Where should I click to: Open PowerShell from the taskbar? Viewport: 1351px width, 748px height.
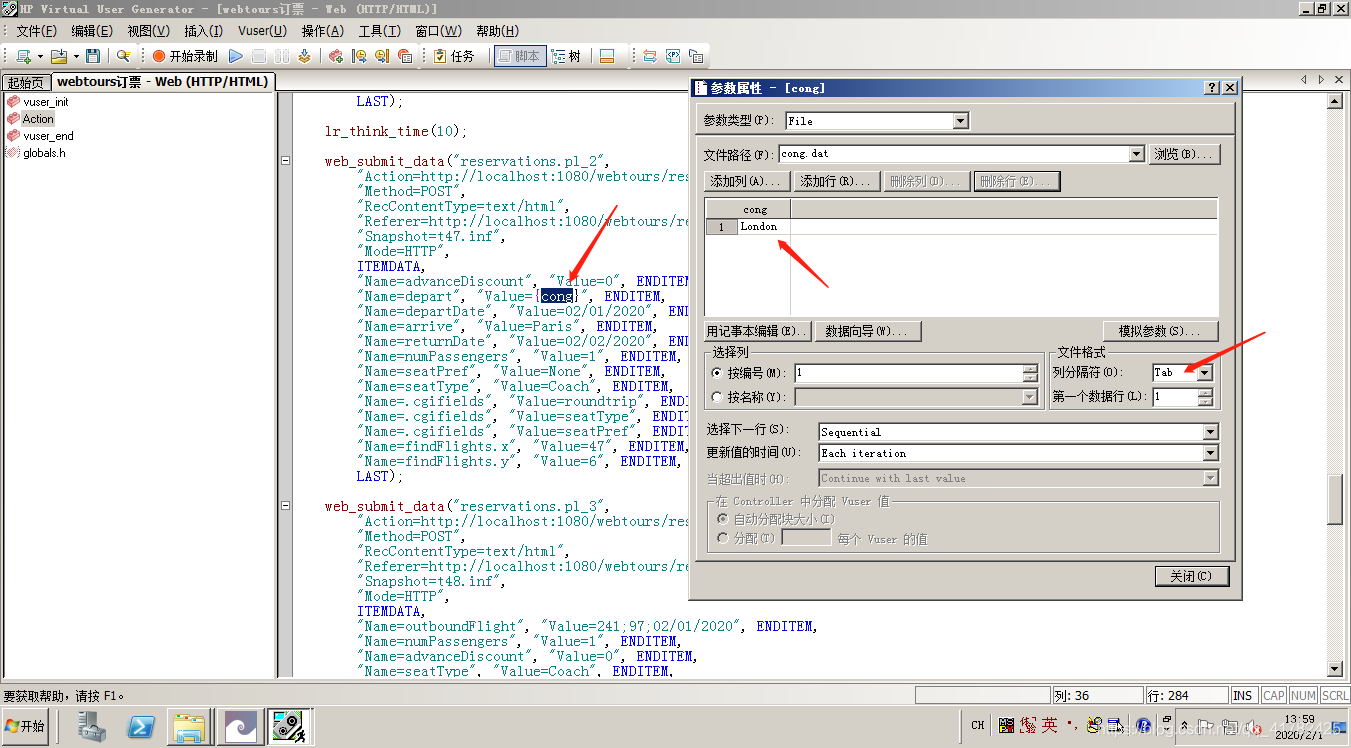(x=140, y=726)
